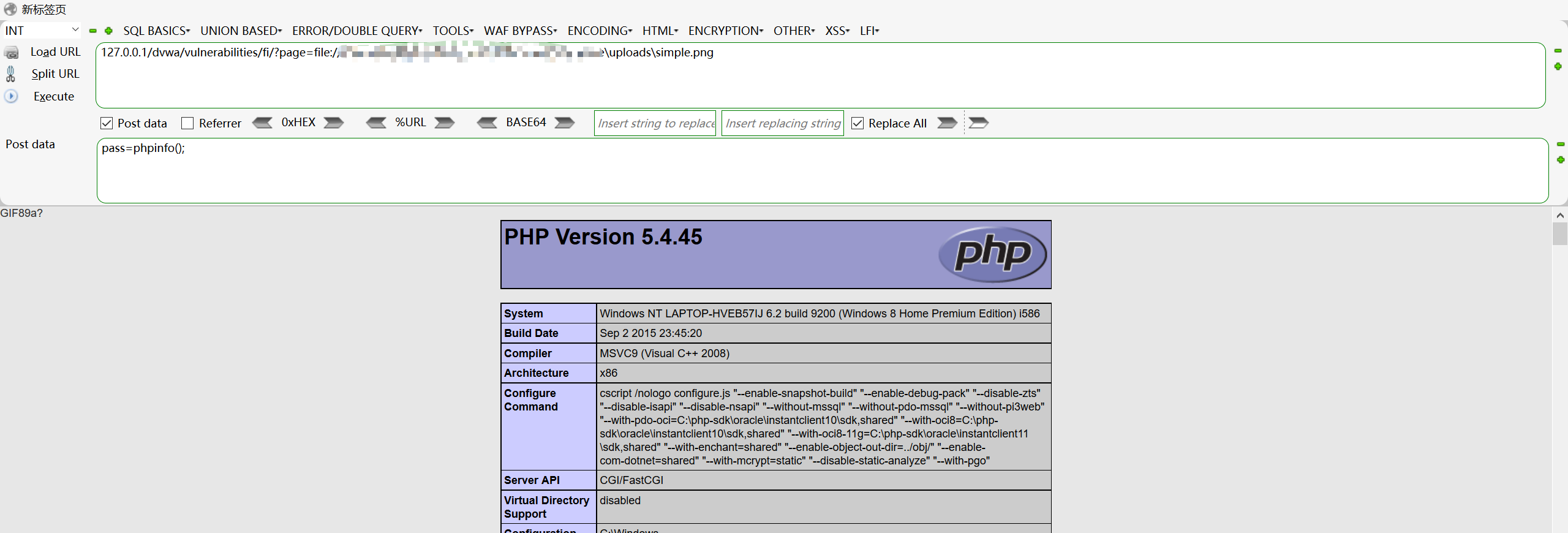
Task: Click the %URL label
Action: point(410,123)
